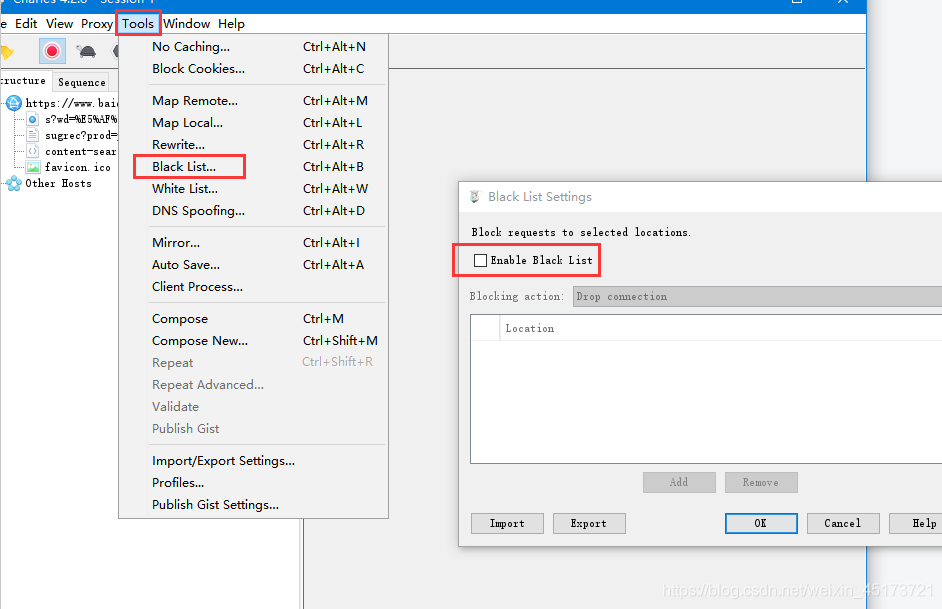
Task: Open Import/Export Settings... entry
Action: [253, 461]
